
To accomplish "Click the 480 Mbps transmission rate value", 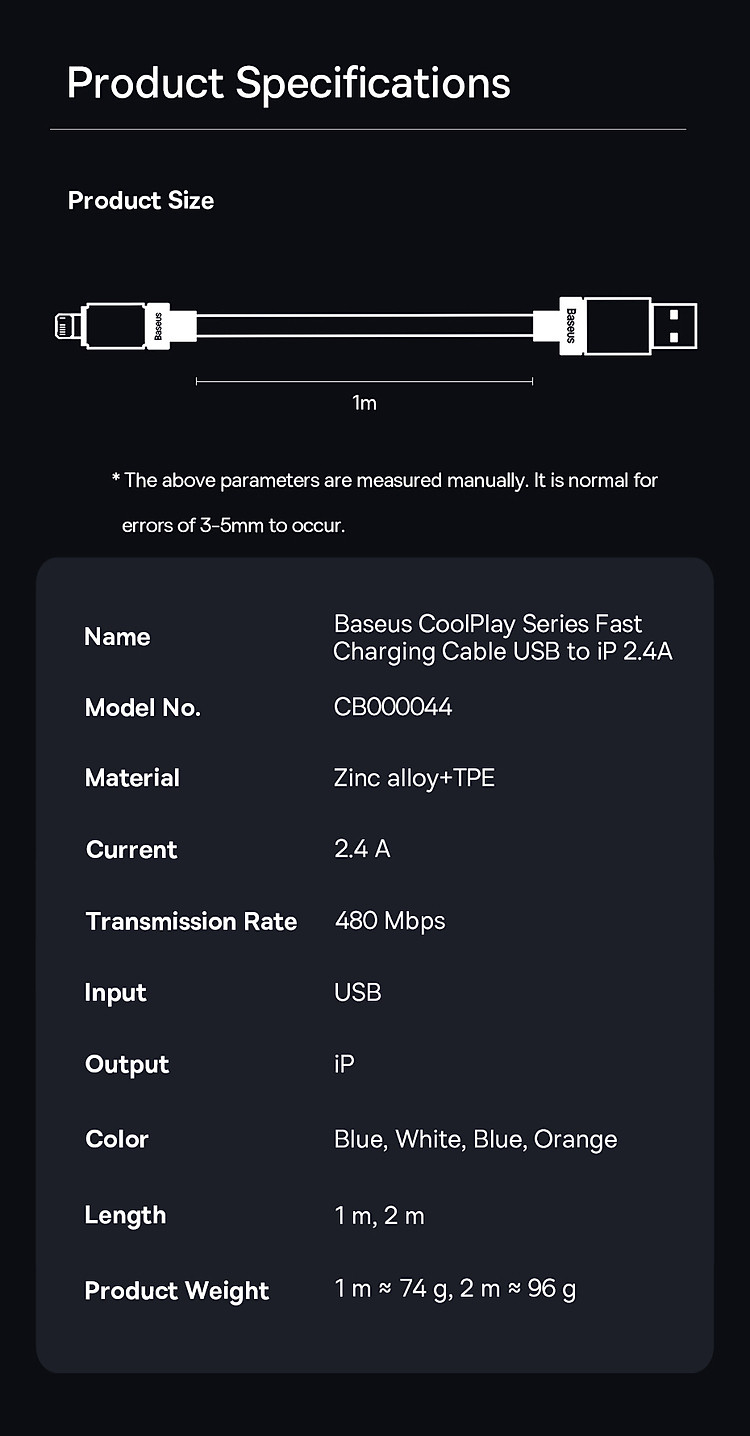I will (x=390, y=921).
